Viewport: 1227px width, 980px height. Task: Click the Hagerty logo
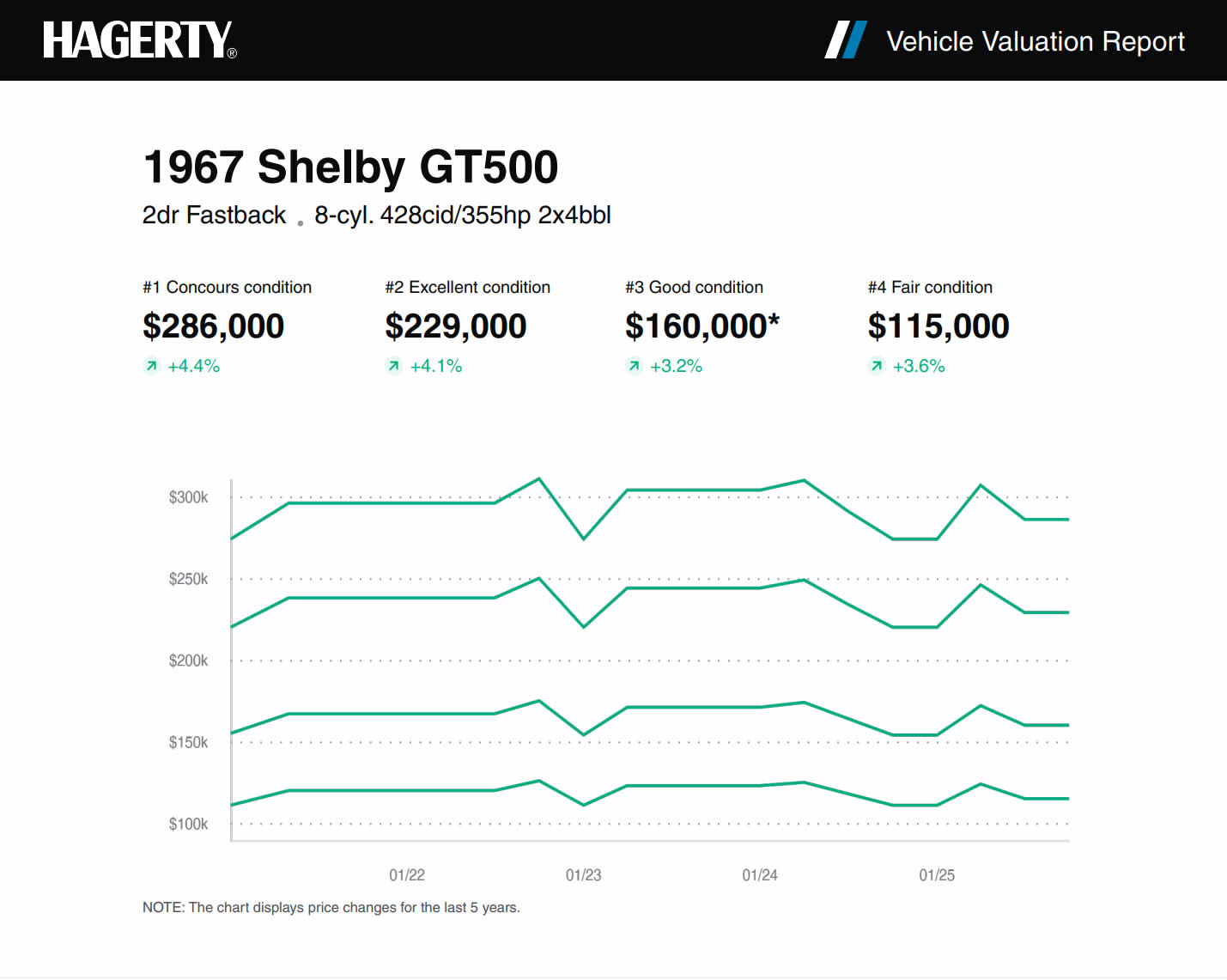(x=139, y=40)
